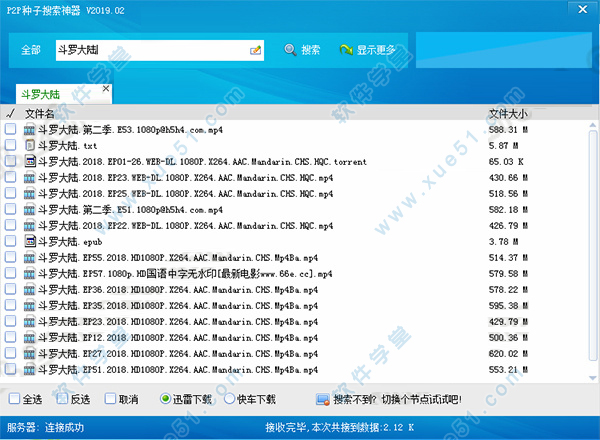Image resolution: width=600 pixels, height=440 pixels.
Task: Click video icon for EP51.2018 file
Action: (29, 370)
